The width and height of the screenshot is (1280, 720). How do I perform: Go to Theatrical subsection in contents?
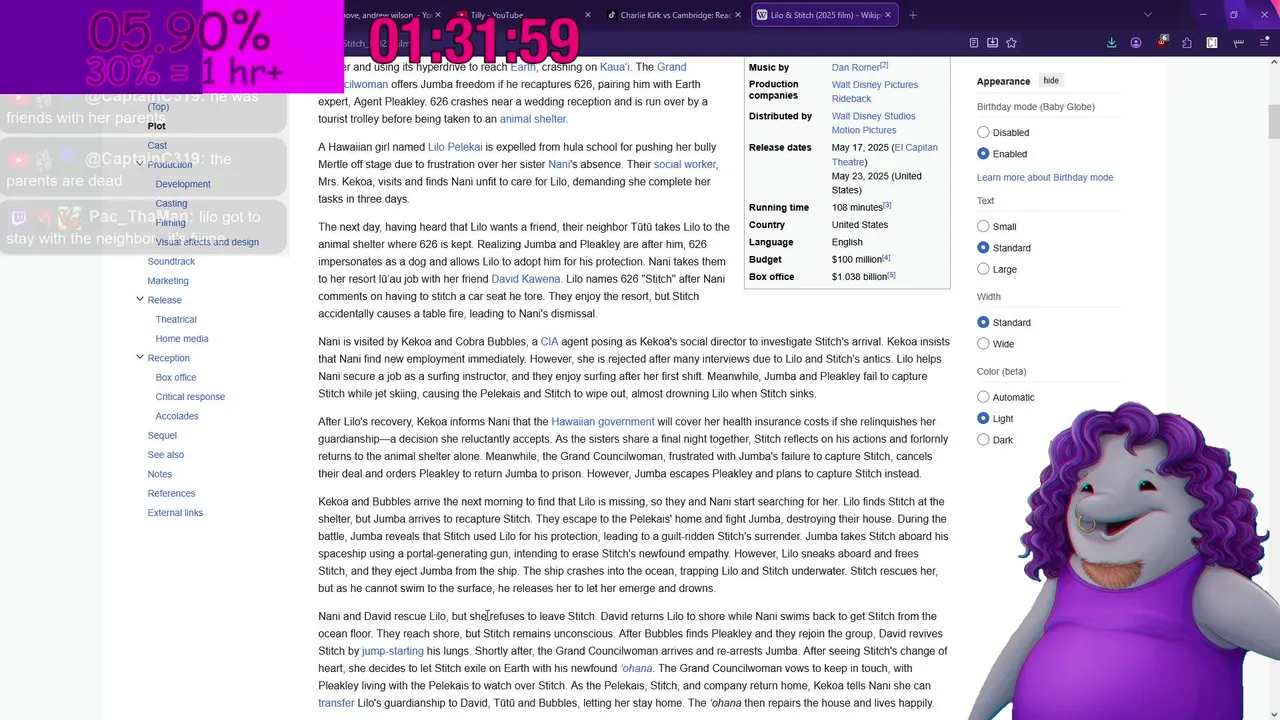pos(176,320)
